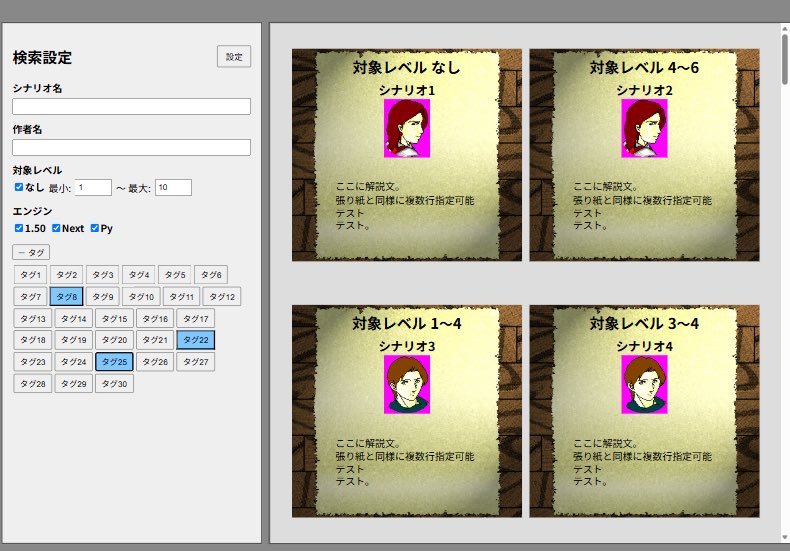Image resolution: width=790 pixels, height=551 pixels.
Task: Toggle the なし level checkbox
Action: pos(19,187)
